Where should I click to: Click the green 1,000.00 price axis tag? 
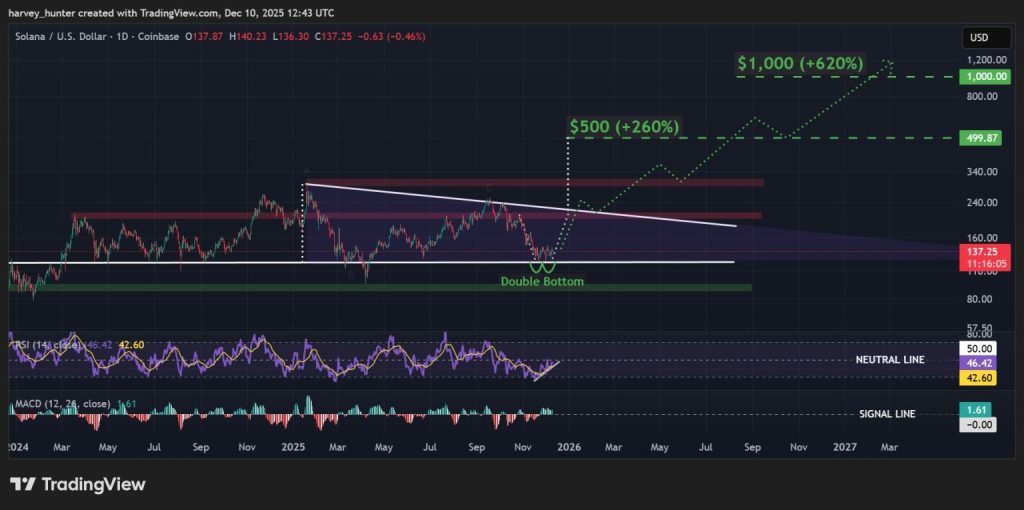coord(979,76)
